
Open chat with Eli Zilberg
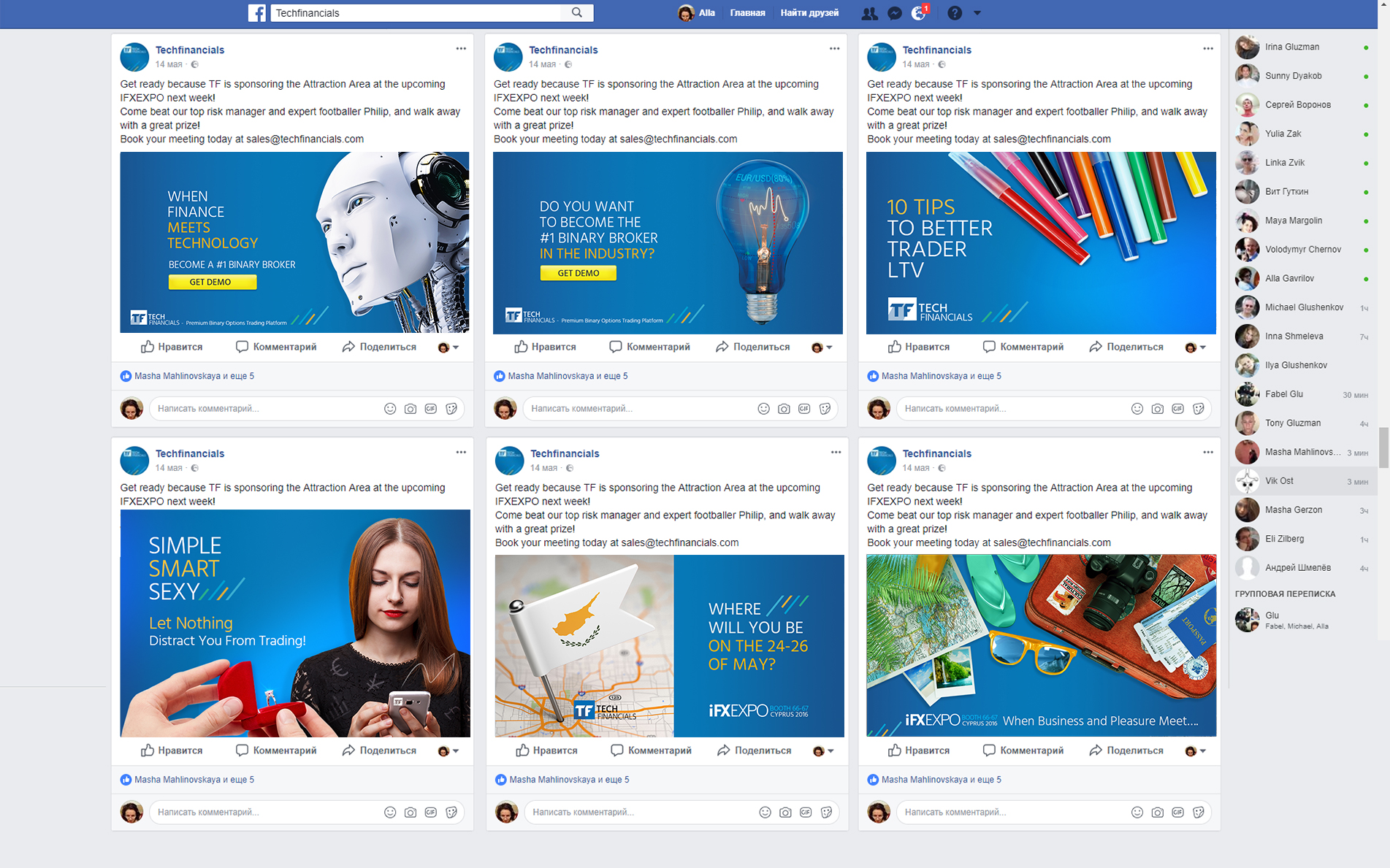coord(1303,539)
